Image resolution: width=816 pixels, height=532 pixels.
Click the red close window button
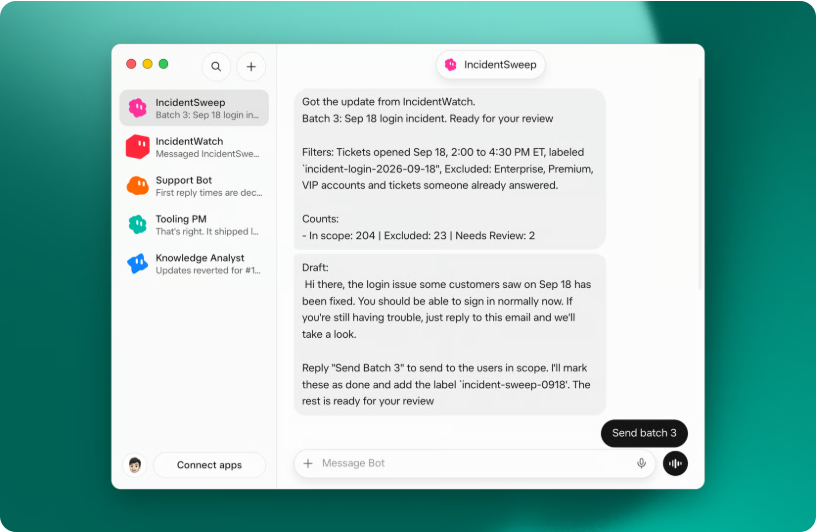click(131, 64)
